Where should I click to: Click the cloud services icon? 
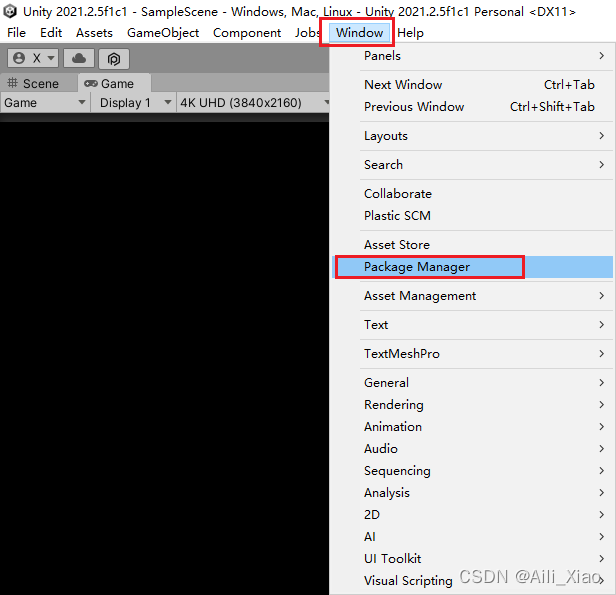click(x=79, y=59)
